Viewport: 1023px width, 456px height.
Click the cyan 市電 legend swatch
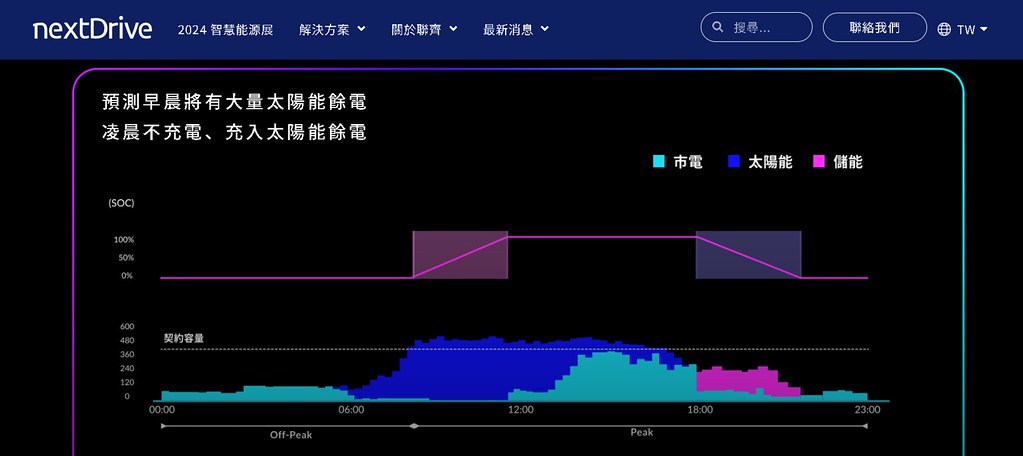(658, 161)
